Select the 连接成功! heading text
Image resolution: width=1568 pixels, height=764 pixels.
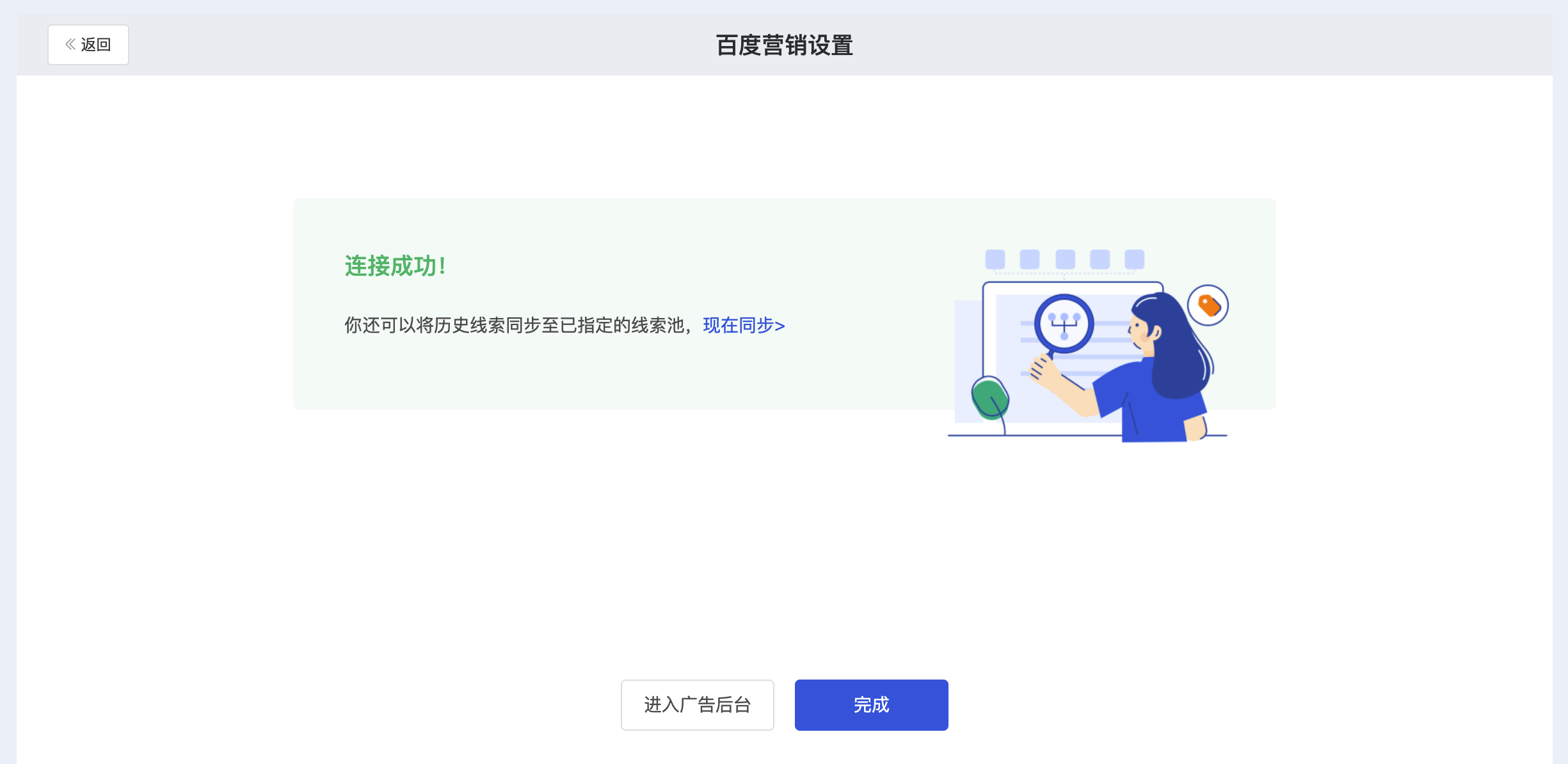(x=395, y=266)
